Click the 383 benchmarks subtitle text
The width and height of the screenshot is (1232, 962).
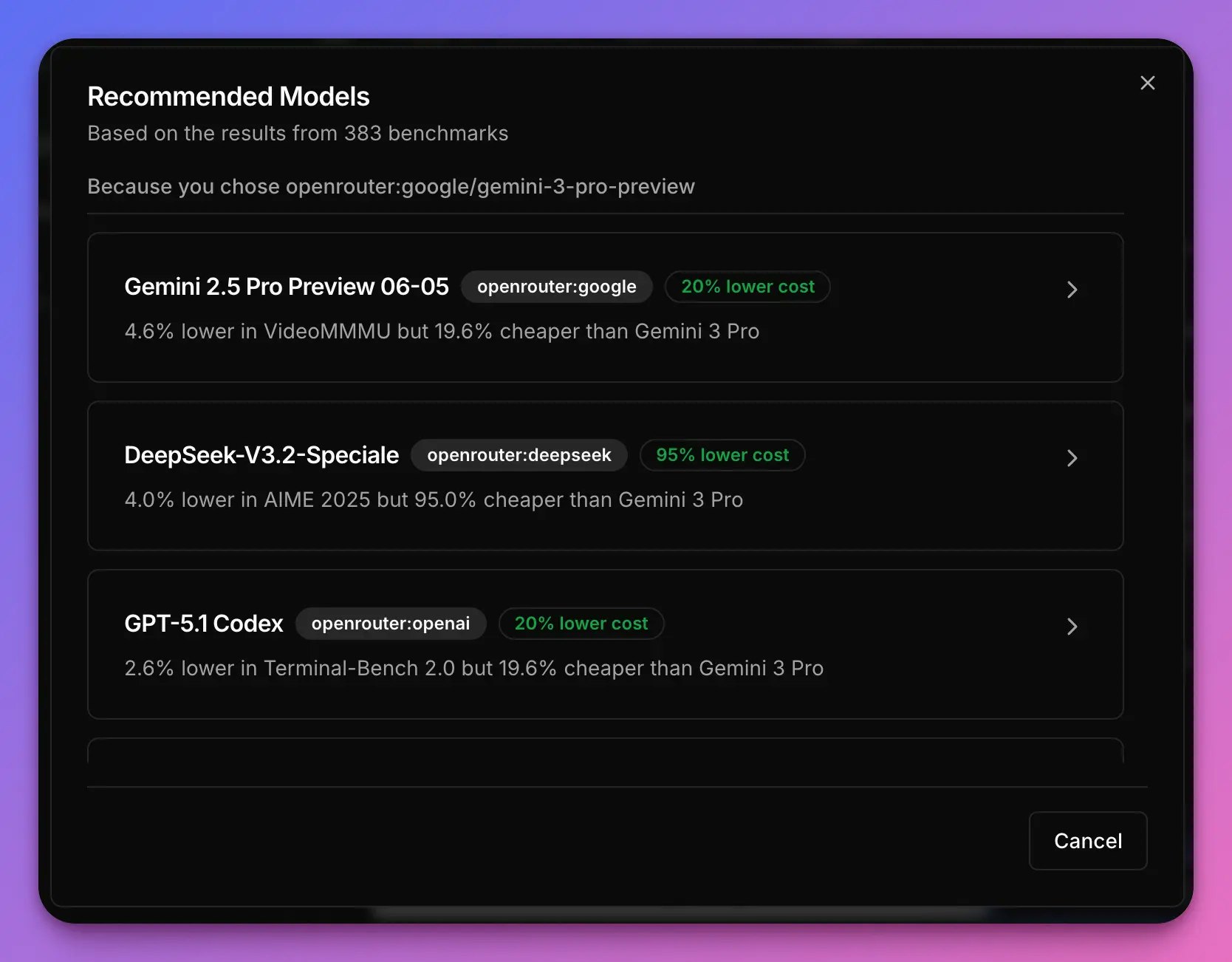(298, 133)
